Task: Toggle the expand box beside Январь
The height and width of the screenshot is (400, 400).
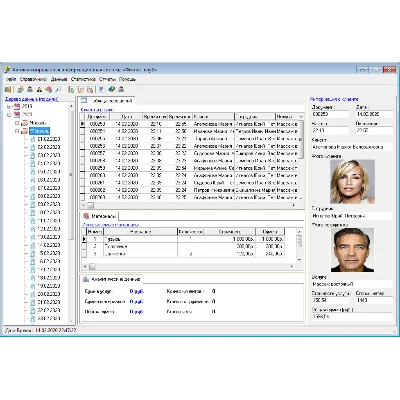Action: click(x=17, y=123)
